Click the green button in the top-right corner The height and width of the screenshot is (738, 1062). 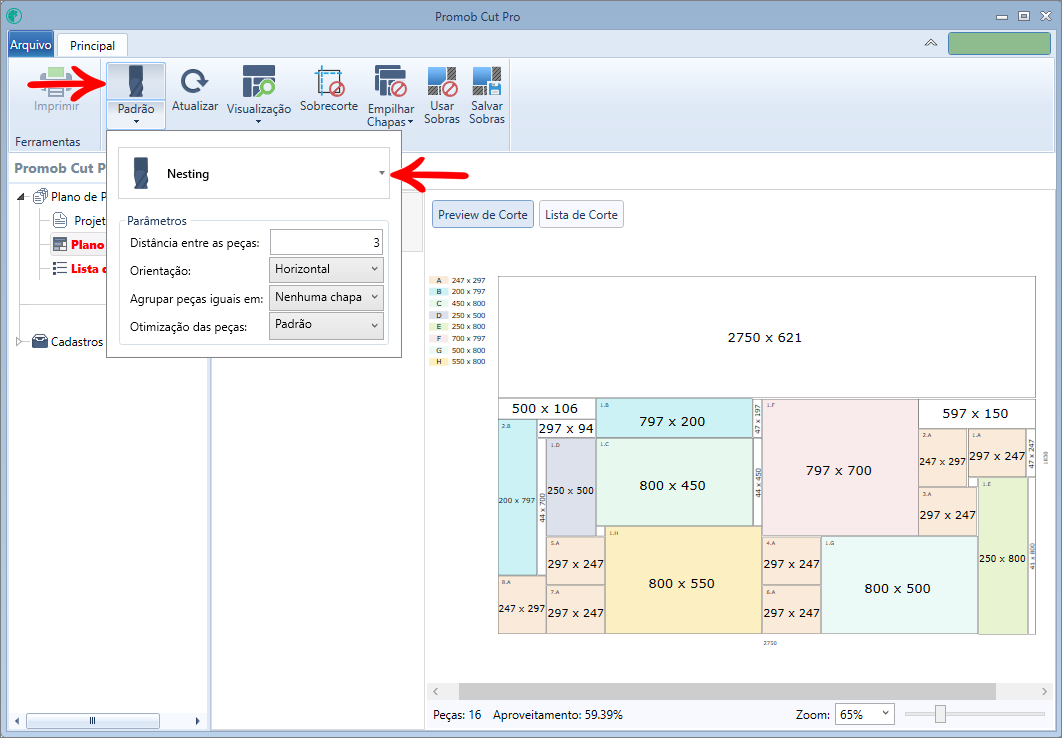999,43
